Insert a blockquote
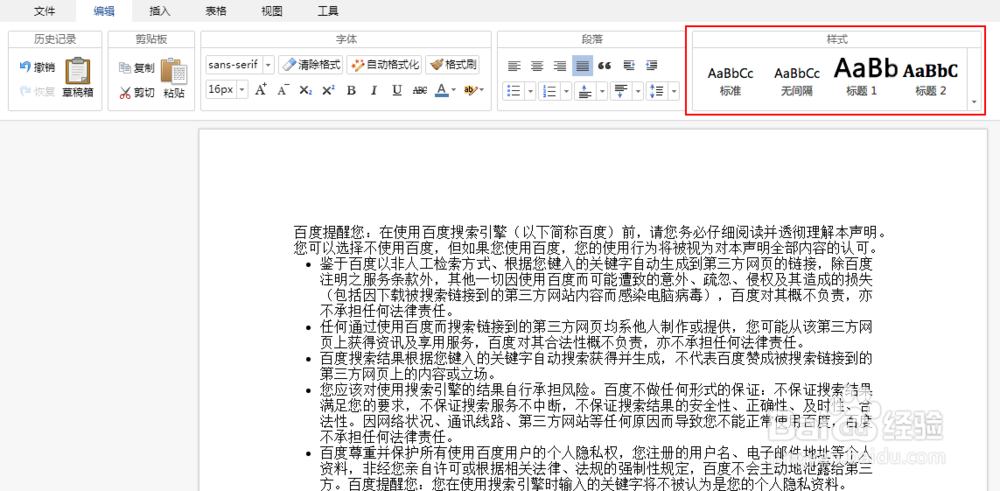The width and height of the screenshot is (1000, 491). 605,66
